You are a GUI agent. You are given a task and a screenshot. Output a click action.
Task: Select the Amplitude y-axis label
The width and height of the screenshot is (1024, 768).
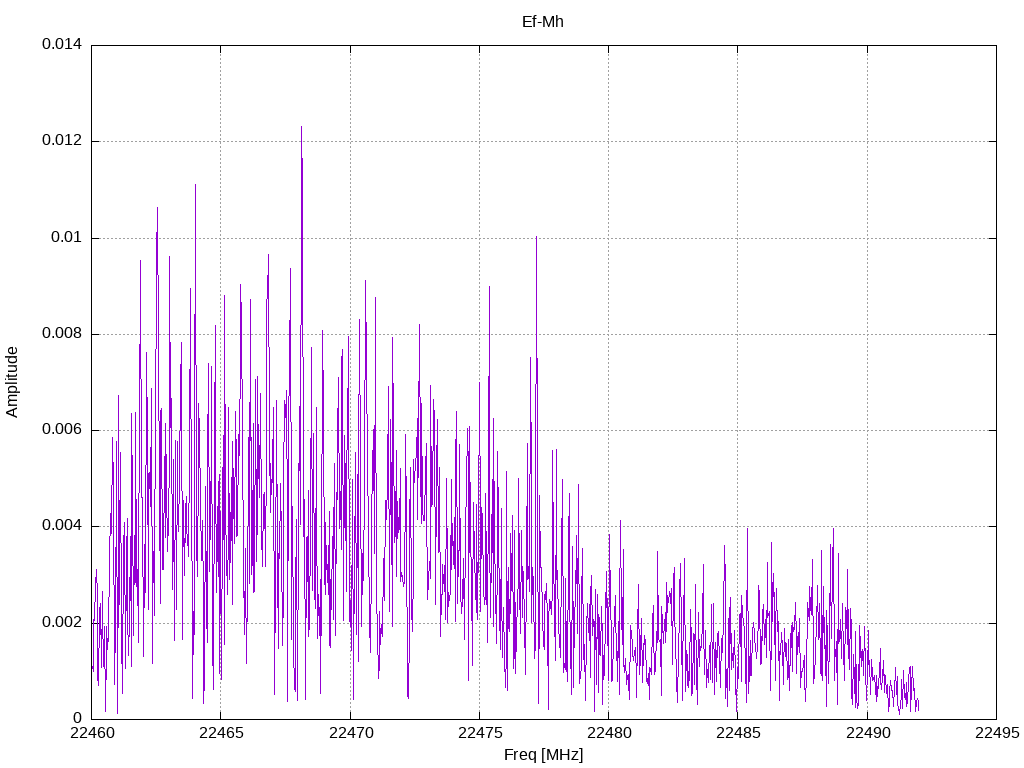[12, 381]
